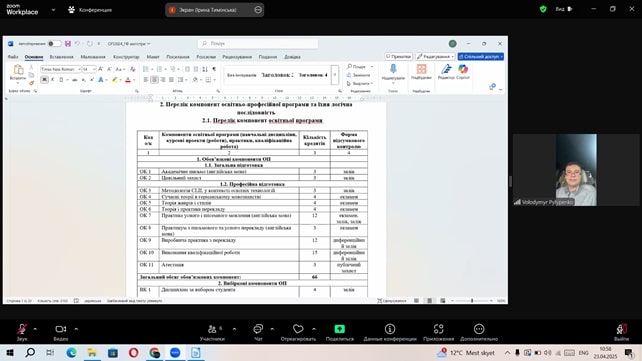This screenshot has height=361, width=642.
Task: Open Opera browser from the taskbar
Action: 133,352
